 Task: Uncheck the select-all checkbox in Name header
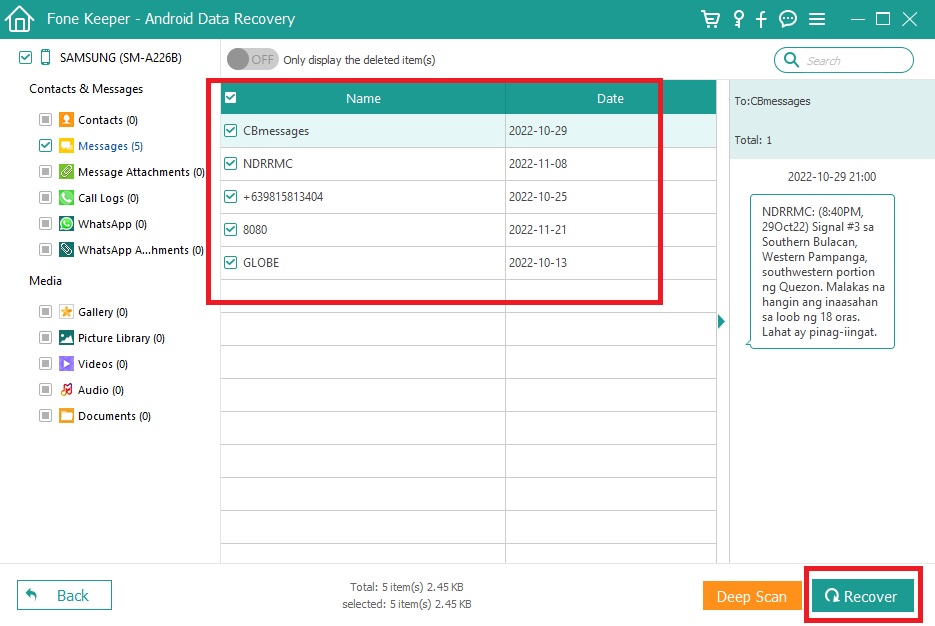[x=231, y=98]
